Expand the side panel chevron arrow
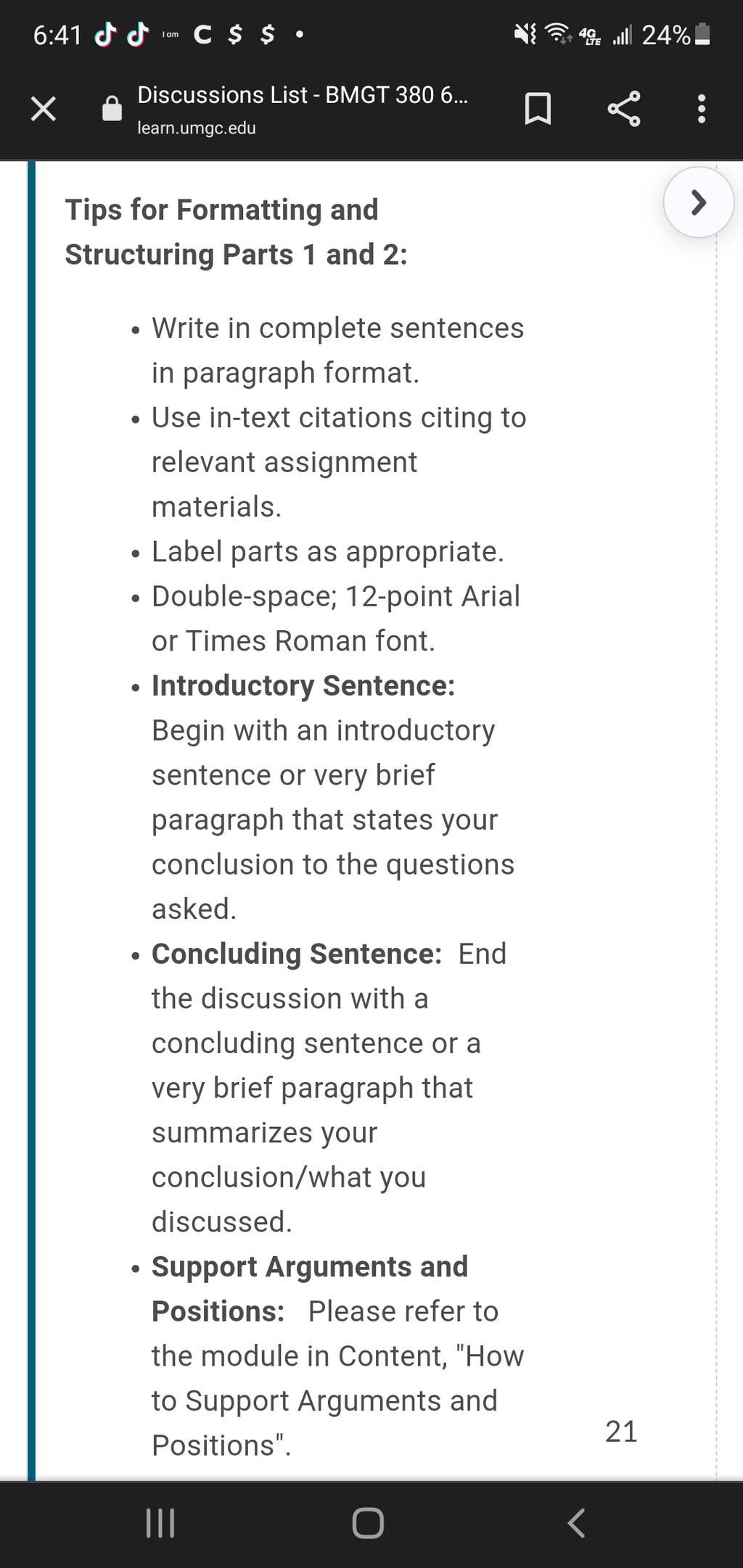 point(699,202)
